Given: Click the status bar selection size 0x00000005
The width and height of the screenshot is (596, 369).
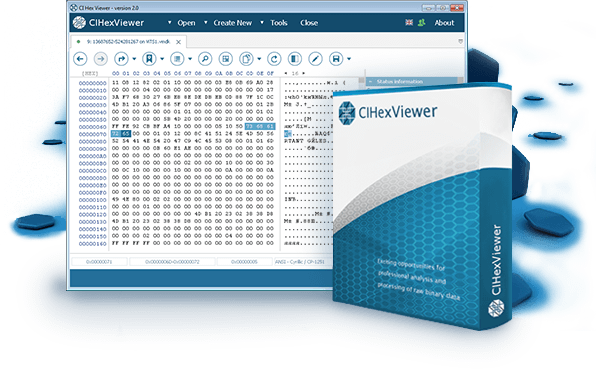Looking at the screenshot, I should click(x=244, y=262).
